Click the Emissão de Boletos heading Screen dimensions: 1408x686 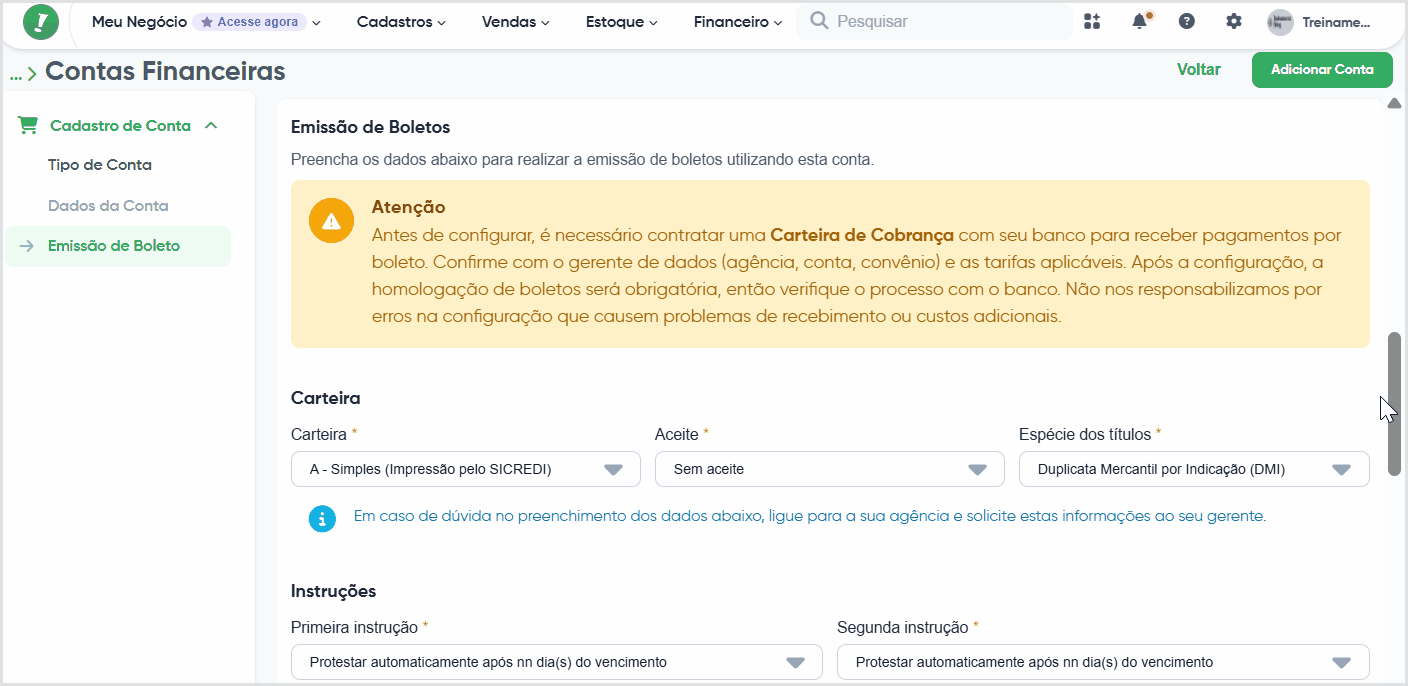371,127
